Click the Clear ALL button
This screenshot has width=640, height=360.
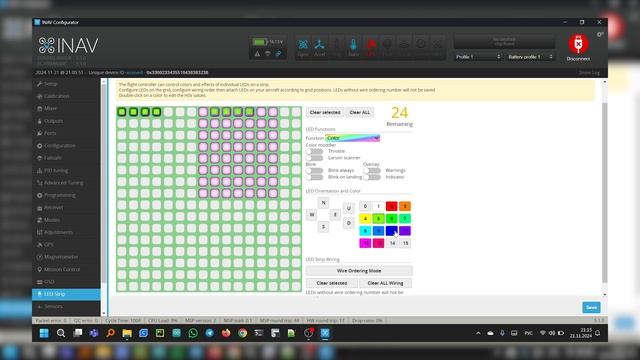pyautogui.click(x=360, y=112)
